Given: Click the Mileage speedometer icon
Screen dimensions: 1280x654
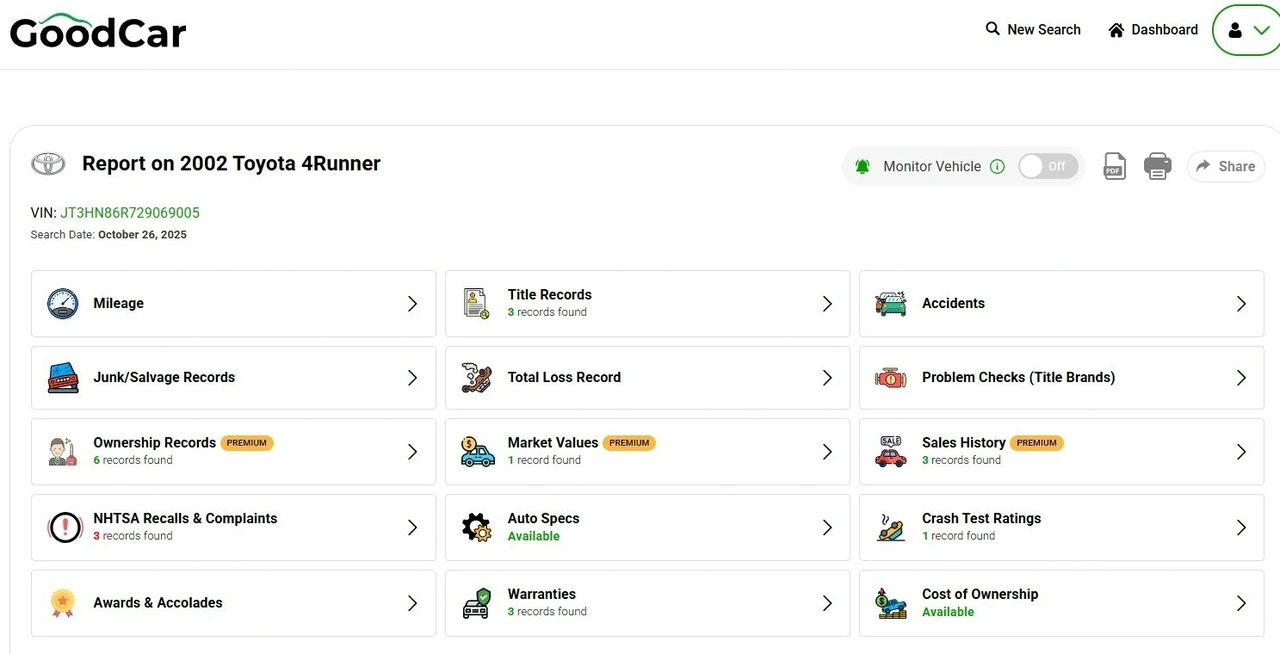Looking at the screenshot, I should coord(63,304).
